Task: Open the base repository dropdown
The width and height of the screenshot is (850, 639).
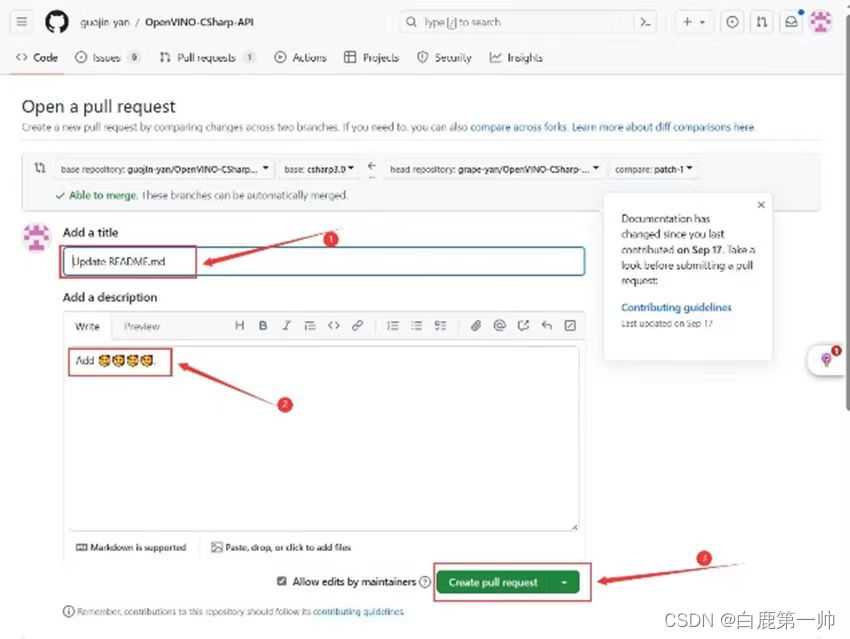Action: pos(165,169)
